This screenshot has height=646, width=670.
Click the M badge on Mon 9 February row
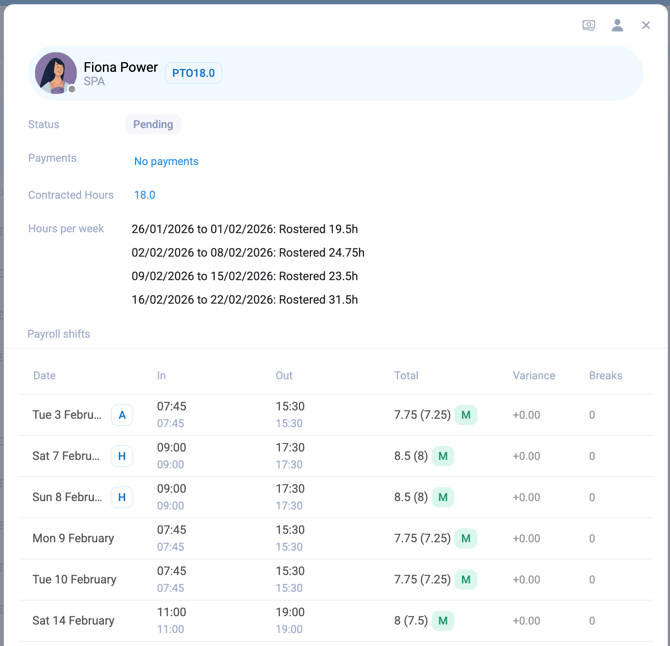click(x=466, y=538)
